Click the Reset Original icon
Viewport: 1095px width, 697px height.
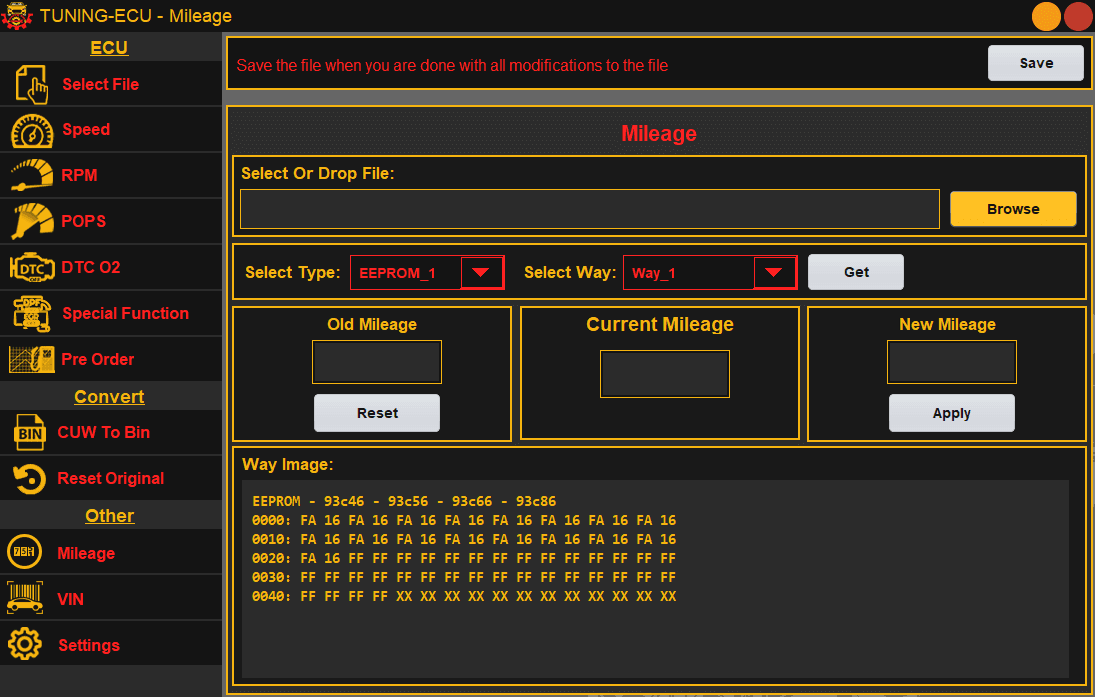tap(26, 478)
